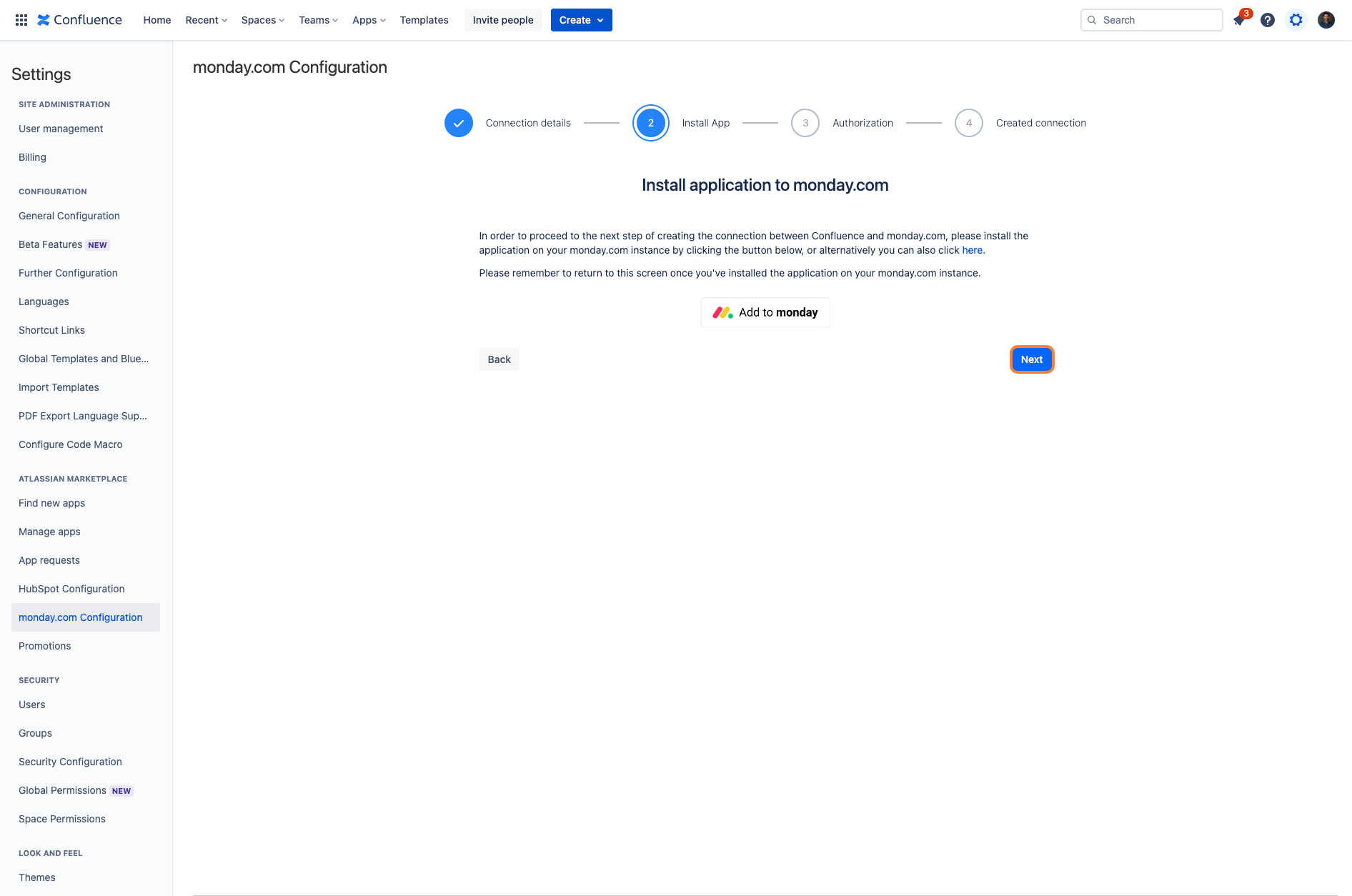Follow the 'here' link in instructions
Viewport: 1352px width, 896px height.
972,250
